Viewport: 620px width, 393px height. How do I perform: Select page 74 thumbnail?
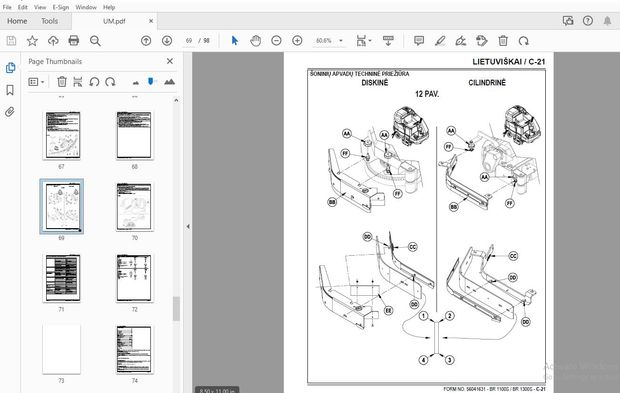(x=134, y=349)
